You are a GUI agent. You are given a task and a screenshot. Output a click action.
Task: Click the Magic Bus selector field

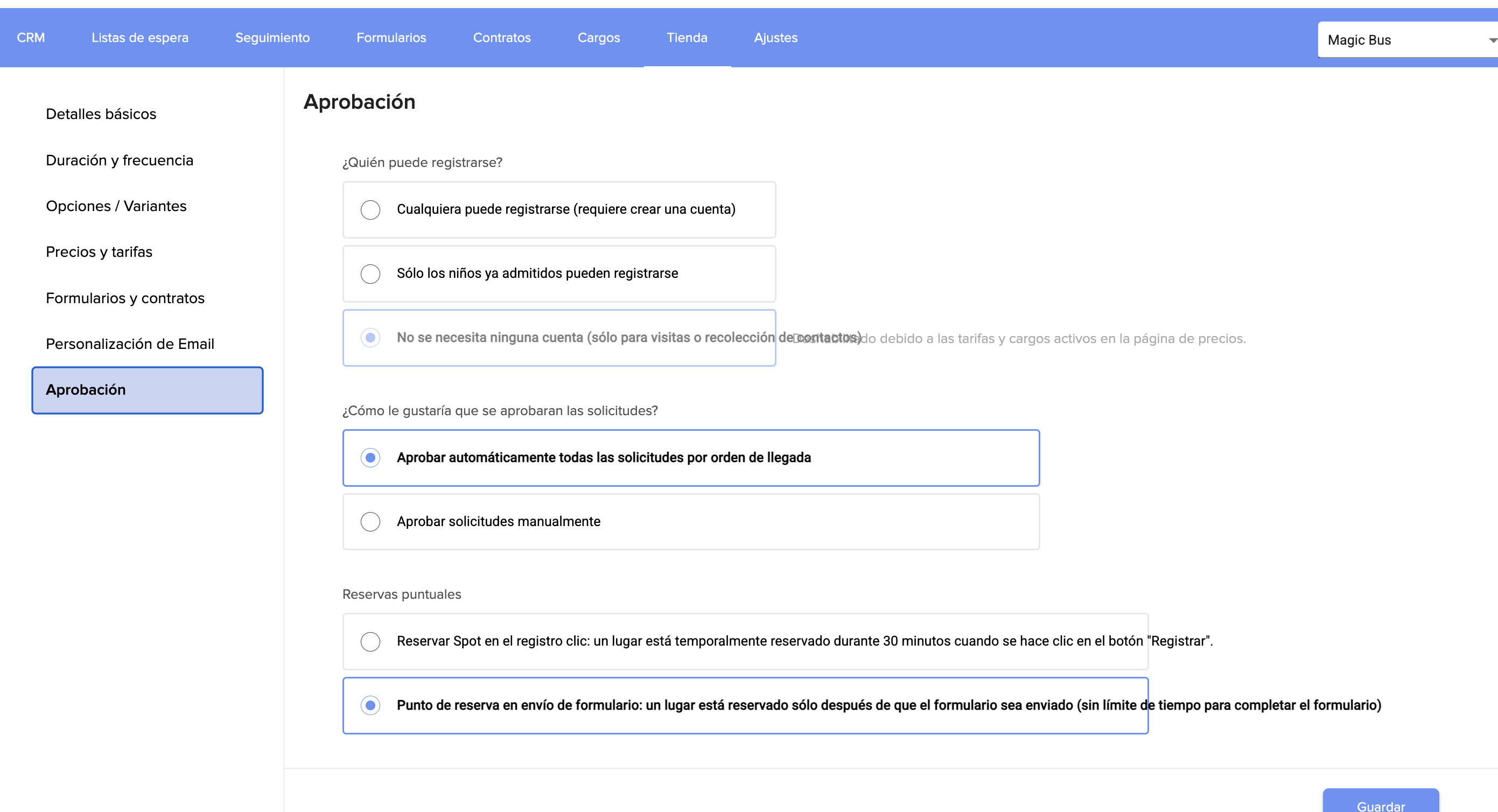pyautogui.click(x=1396, y=40)
